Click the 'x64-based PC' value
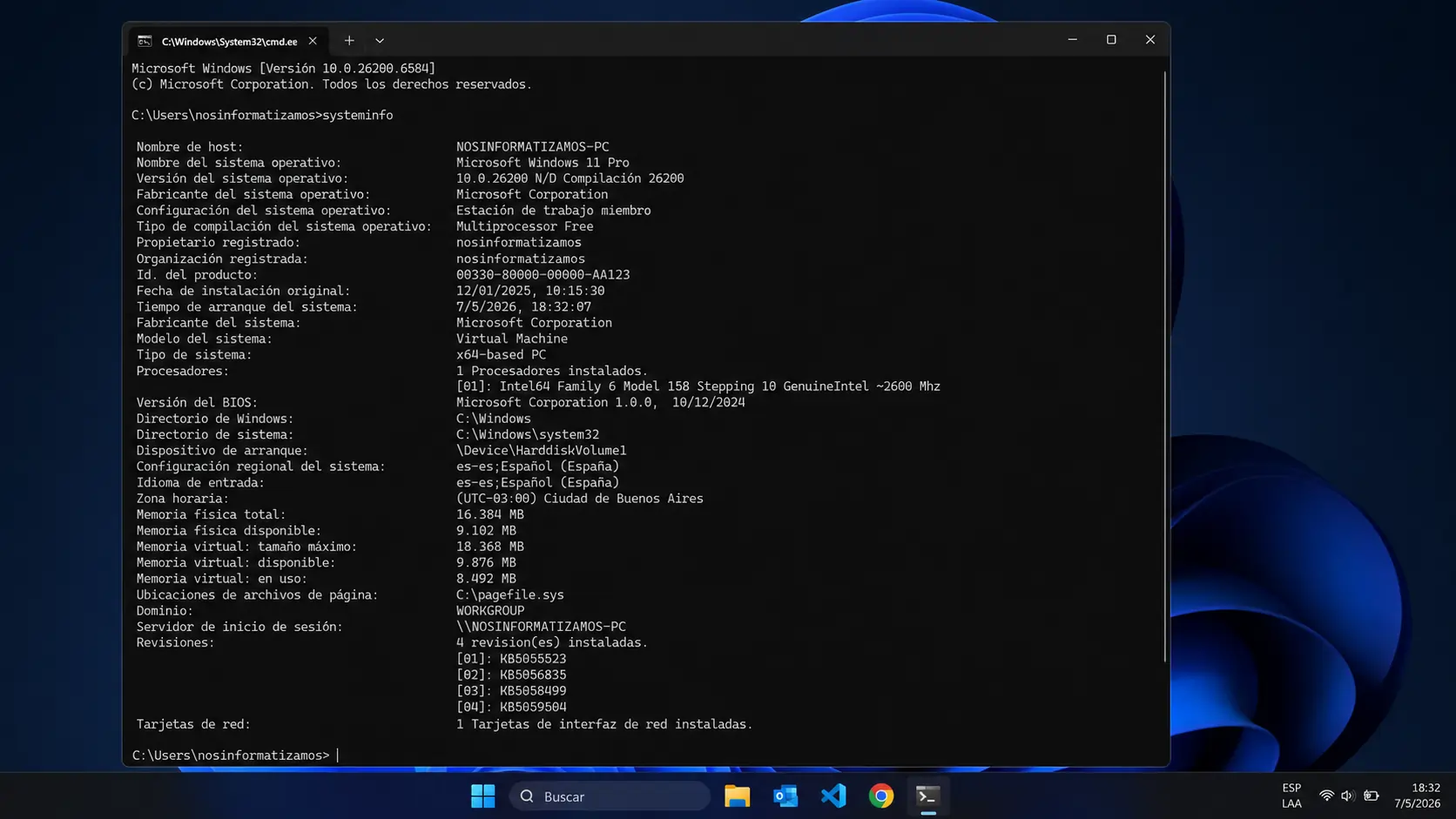 (x=502, y=355)
